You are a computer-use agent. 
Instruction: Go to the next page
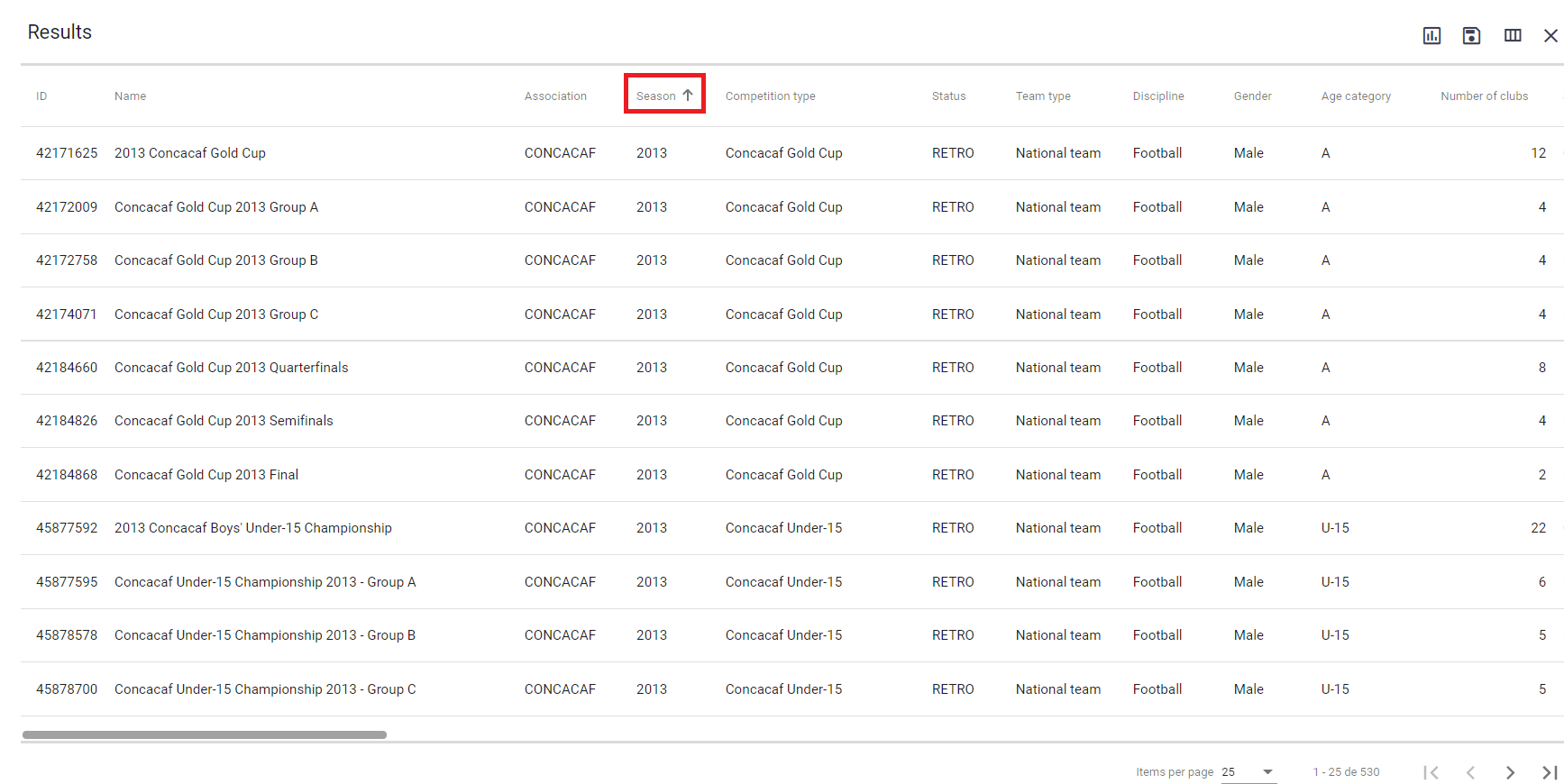[1510, 772]
